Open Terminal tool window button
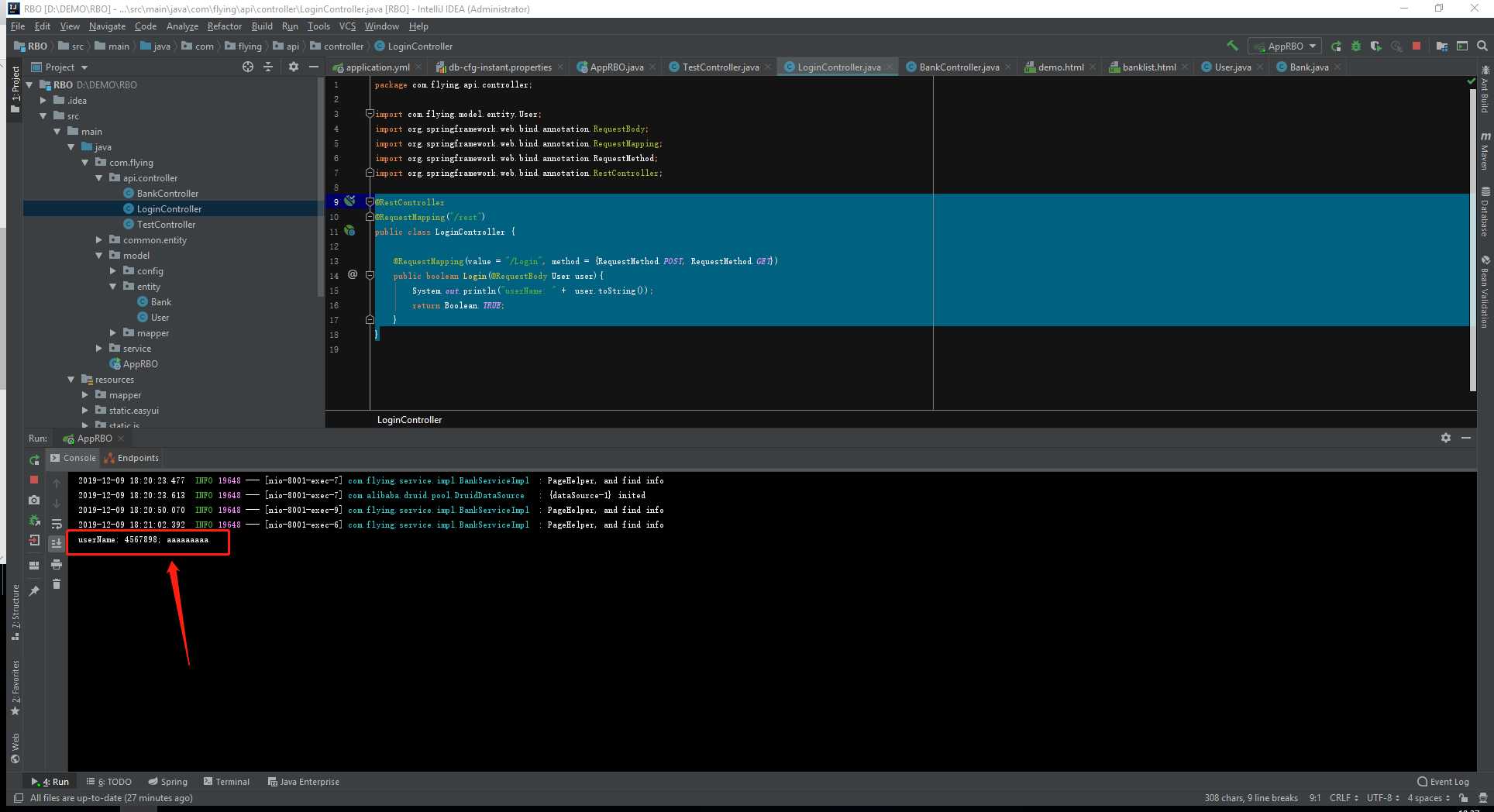The height and width of the screenshot is (812, 1494). coord(226,782)
